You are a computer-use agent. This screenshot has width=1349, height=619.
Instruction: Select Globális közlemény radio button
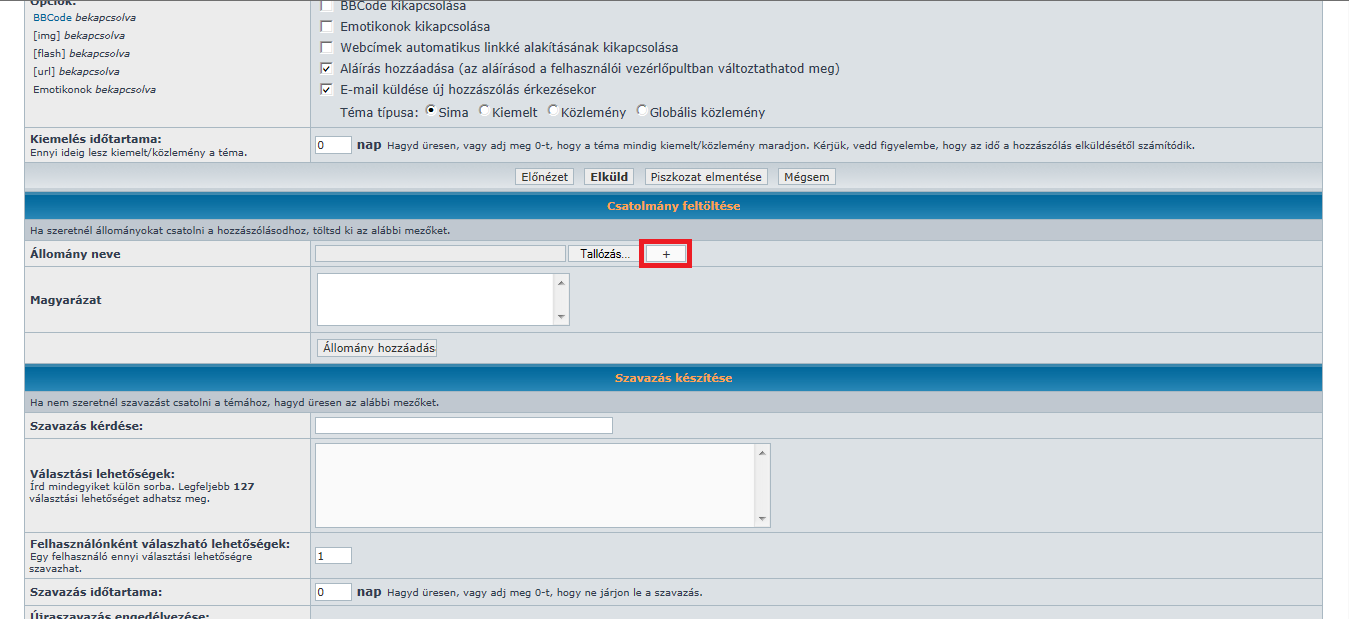pos(642,111)
